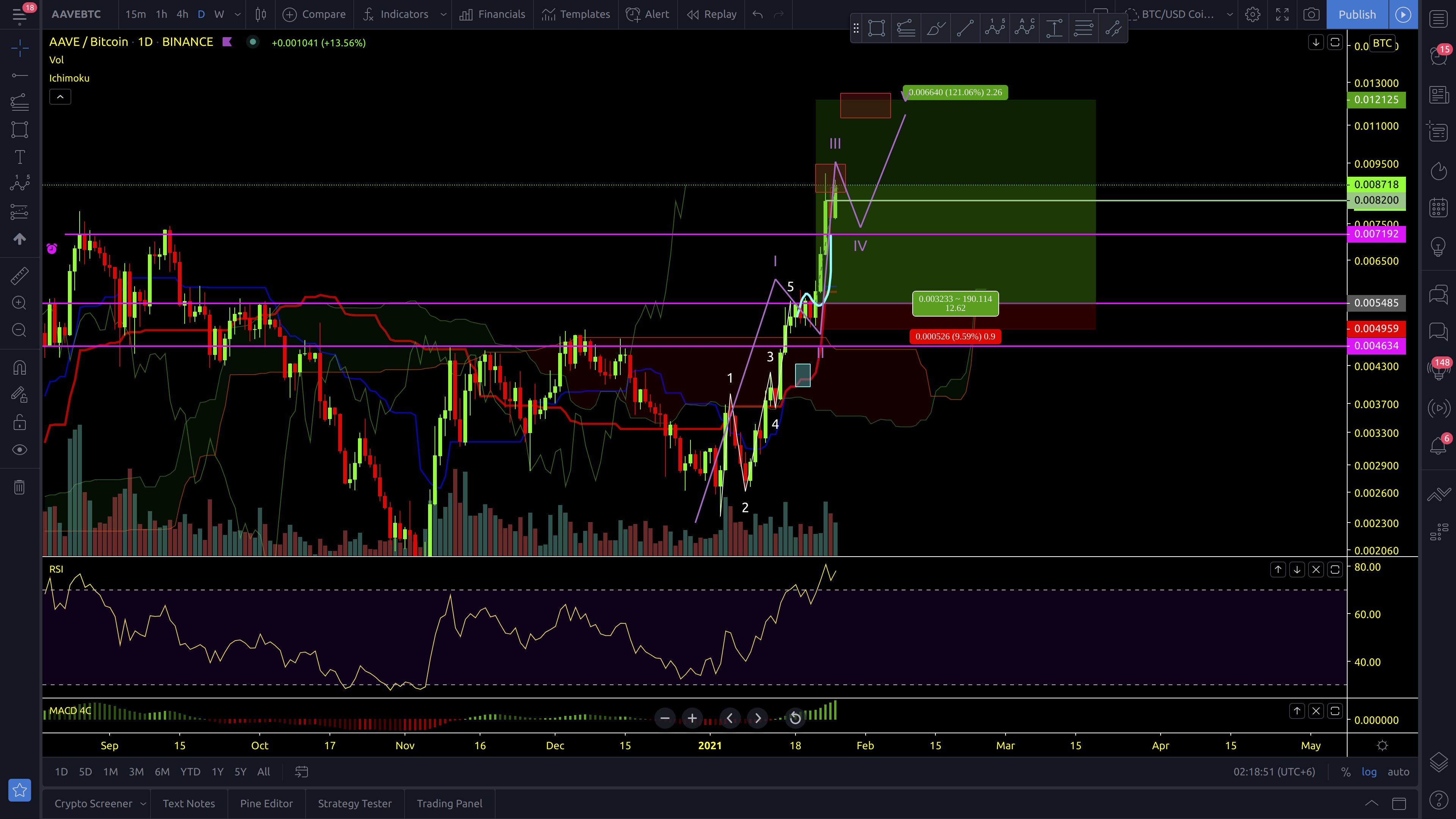The width and height of the screenshot is (1456, 819).
Task: Activate the Magnet mode icon
Action: 19,368
